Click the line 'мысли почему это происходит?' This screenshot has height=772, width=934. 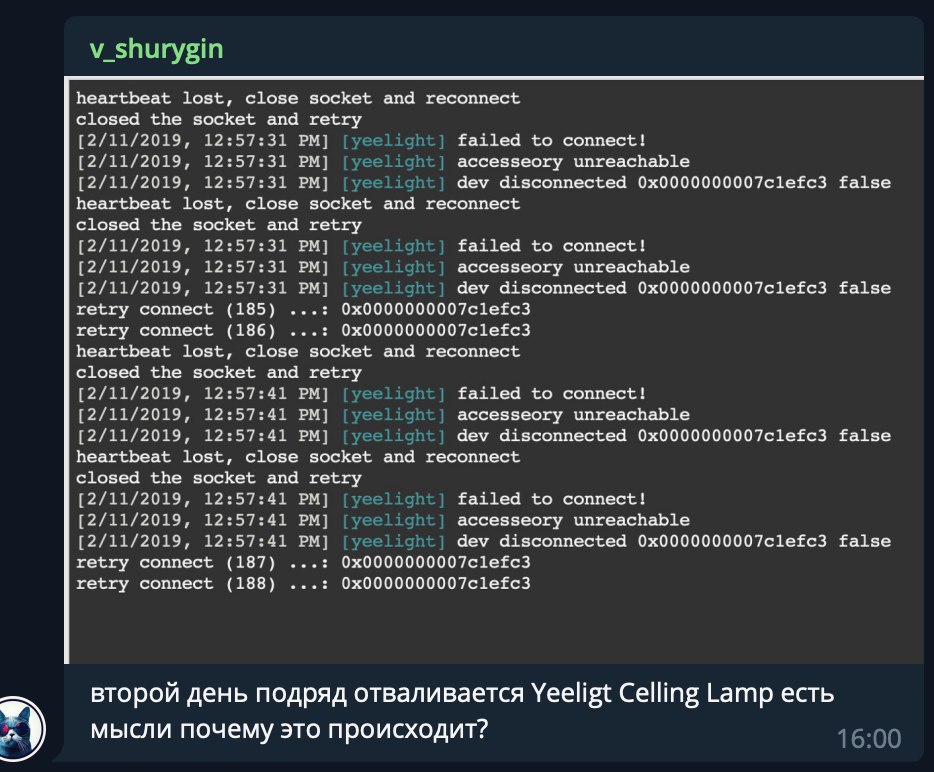click(289, 729)
